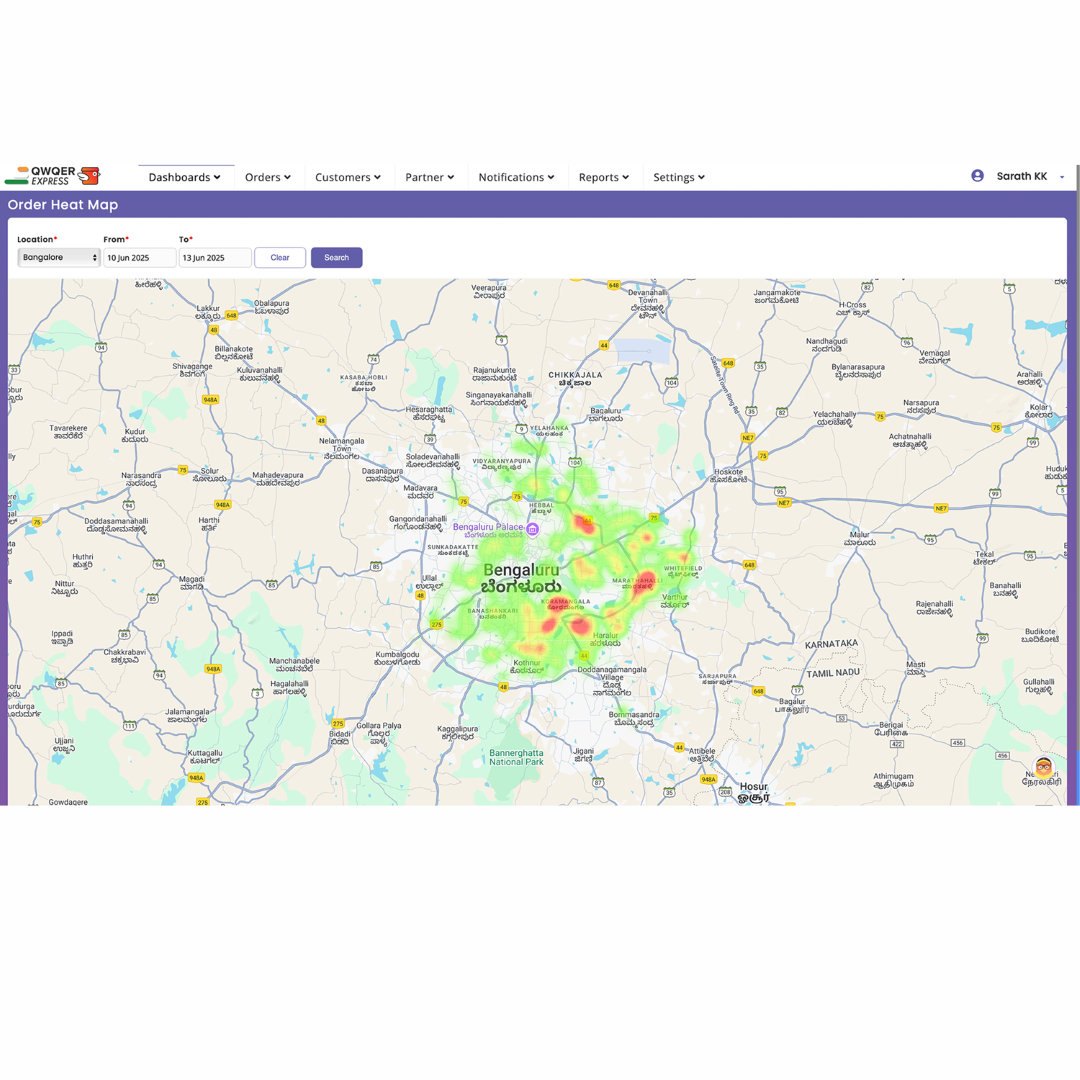Expand the Dashboards menu

pos(185,177)
